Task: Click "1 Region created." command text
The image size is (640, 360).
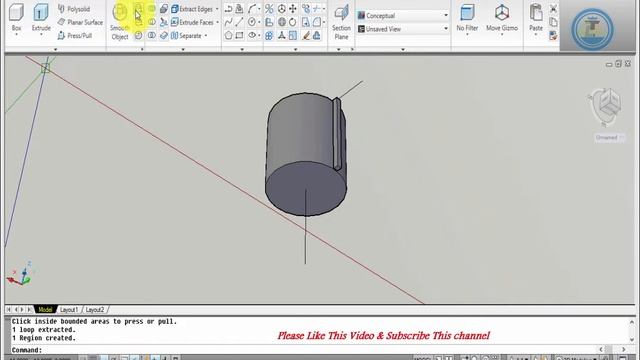Action: click(44, 338)
